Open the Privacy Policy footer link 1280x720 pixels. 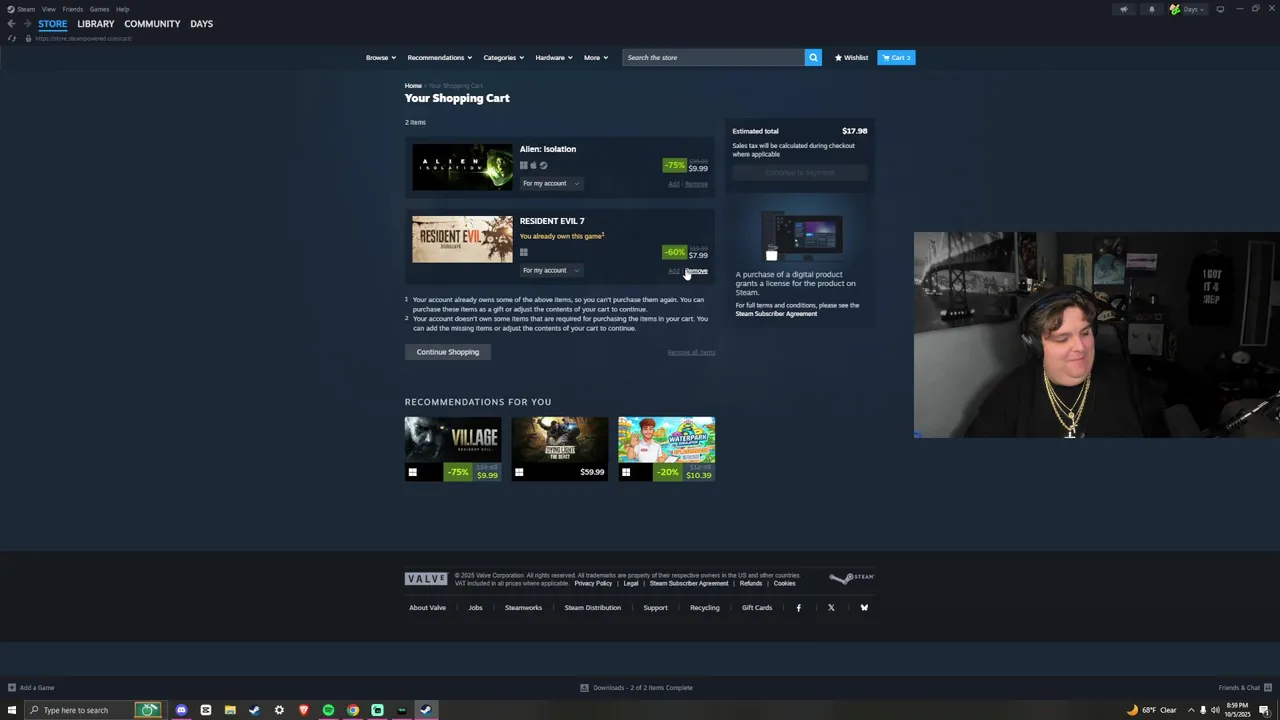click(593, 583)
